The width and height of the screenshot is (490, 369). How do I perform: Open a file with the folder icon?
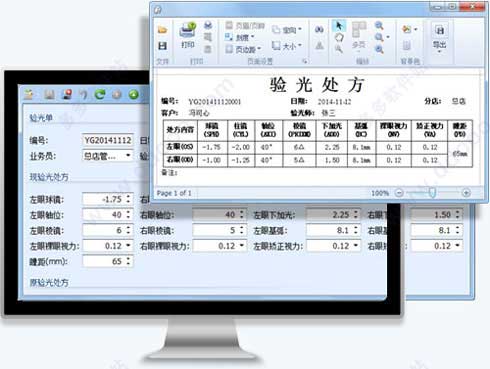click(x=163, y=30)
